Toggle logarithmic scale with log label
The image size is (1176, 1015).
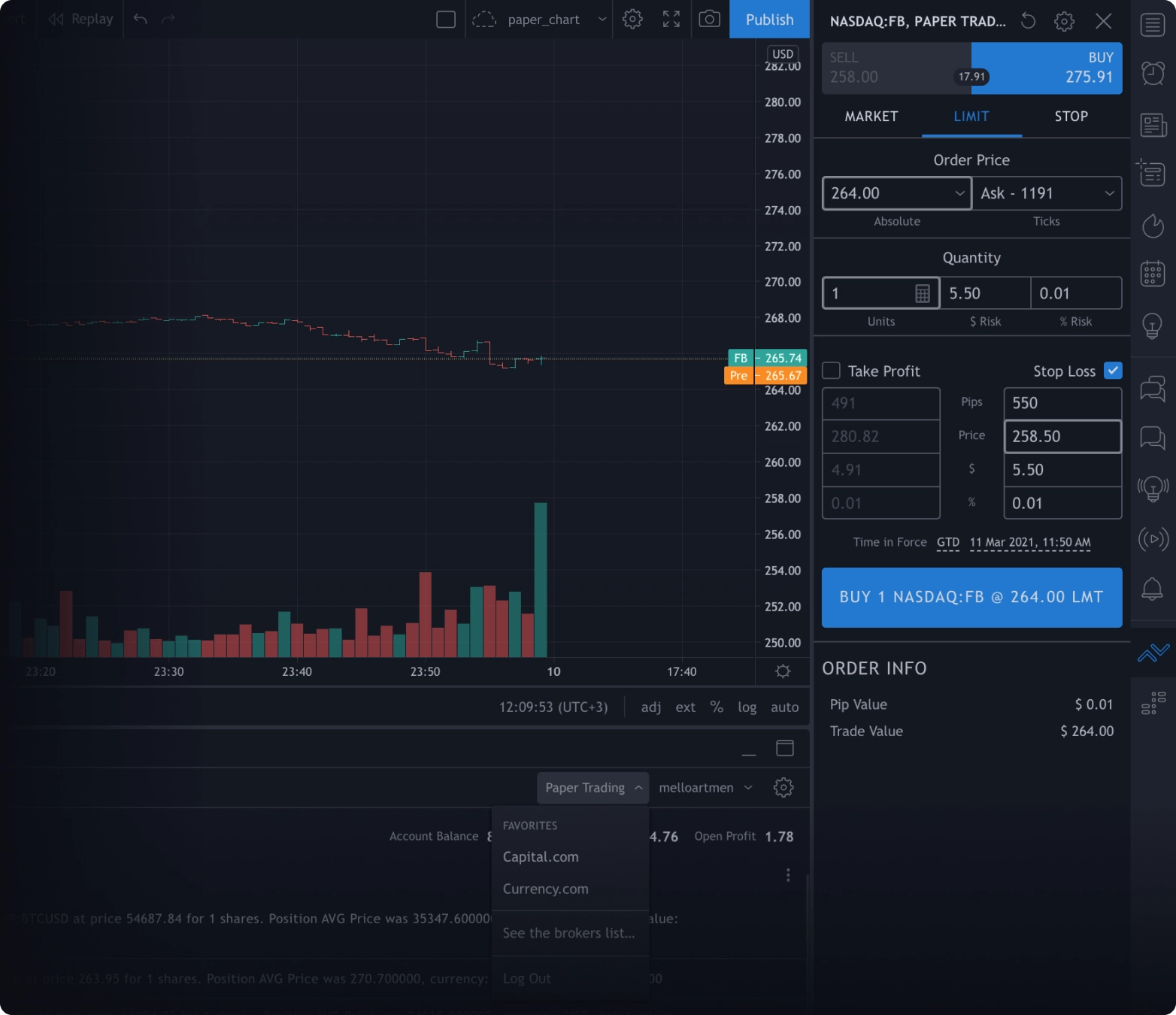point(747,707)
